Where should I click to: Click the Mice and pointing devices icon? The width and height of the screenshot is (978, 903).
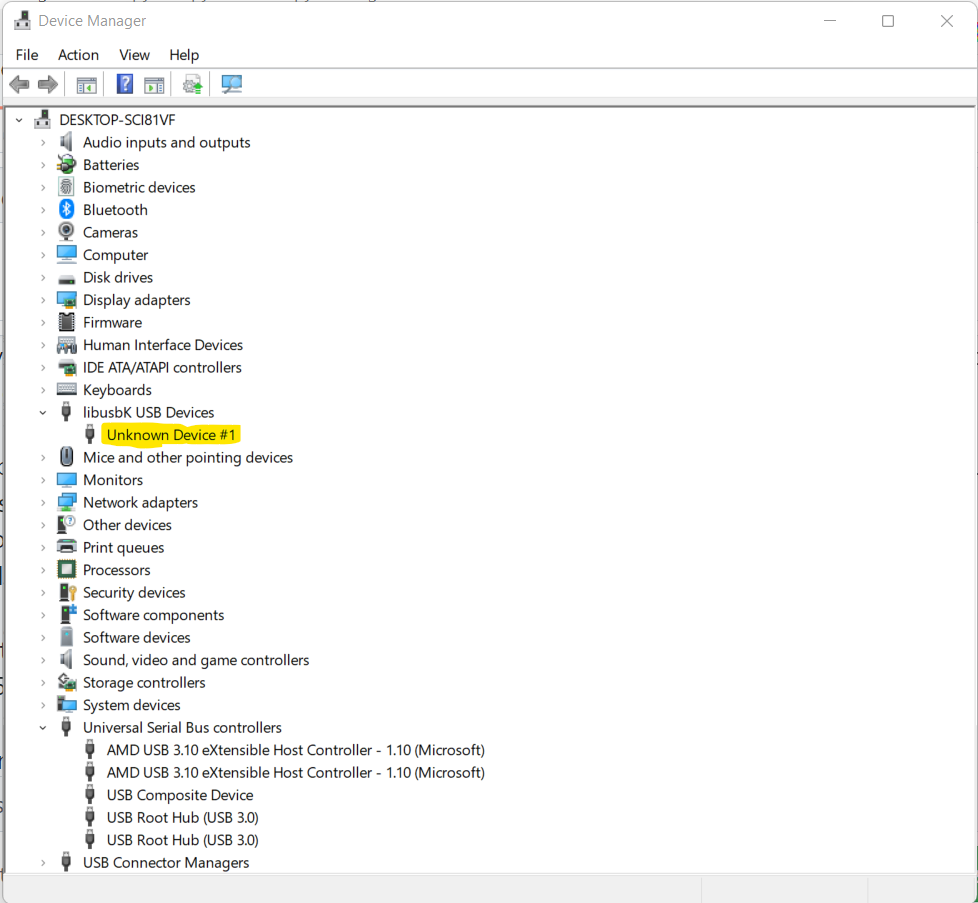click(x=66, y=457)
